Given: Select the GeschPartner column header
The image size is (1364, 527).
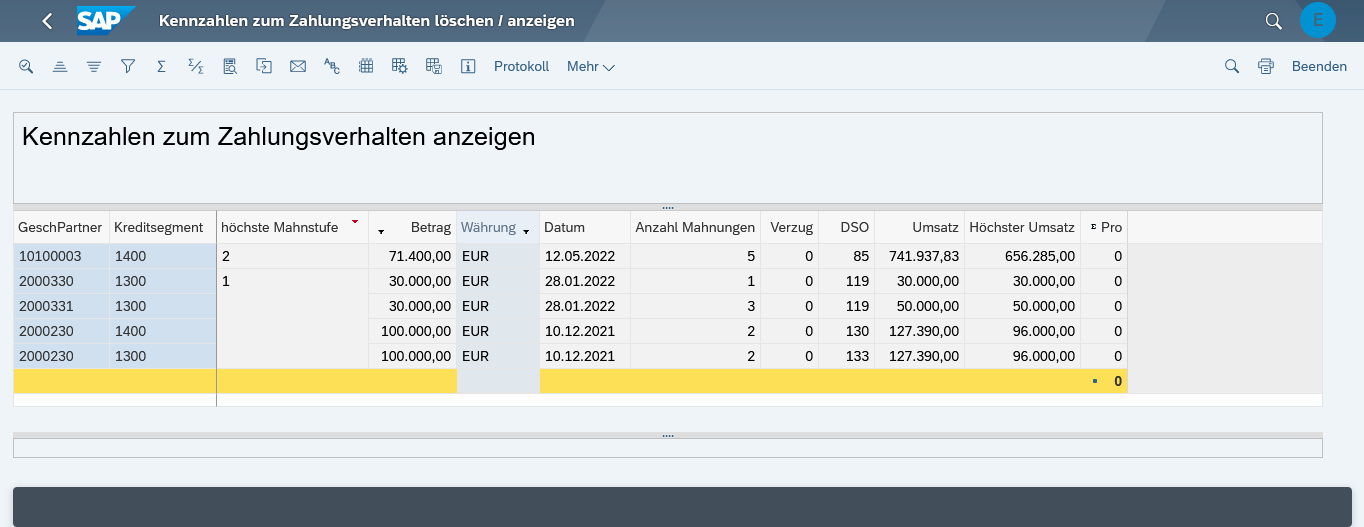Looking at the screenshot, I should click(x=61, y=227).
